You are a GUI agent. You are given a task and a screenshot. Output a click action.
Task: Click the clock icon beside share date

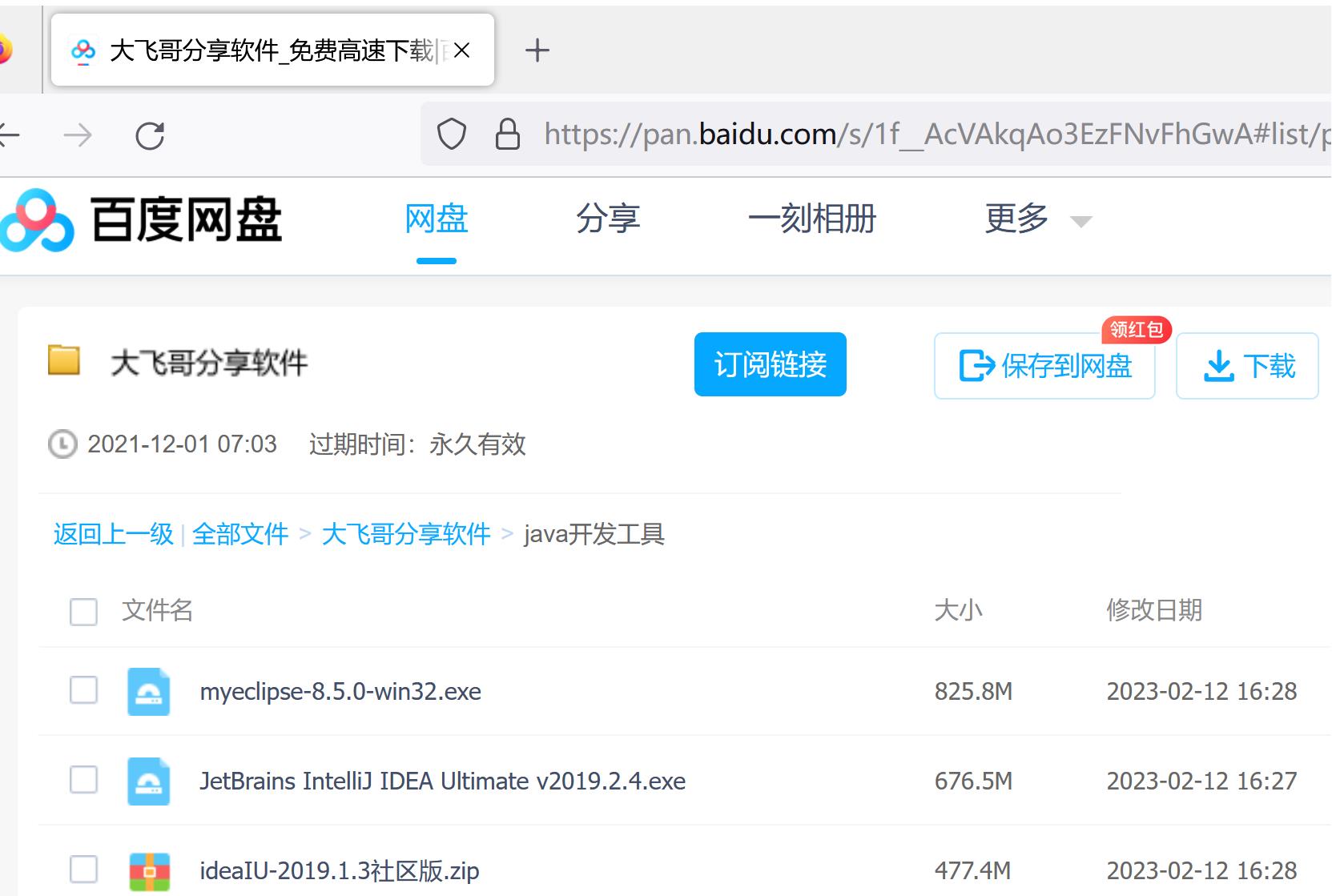[x=62, y=444]
